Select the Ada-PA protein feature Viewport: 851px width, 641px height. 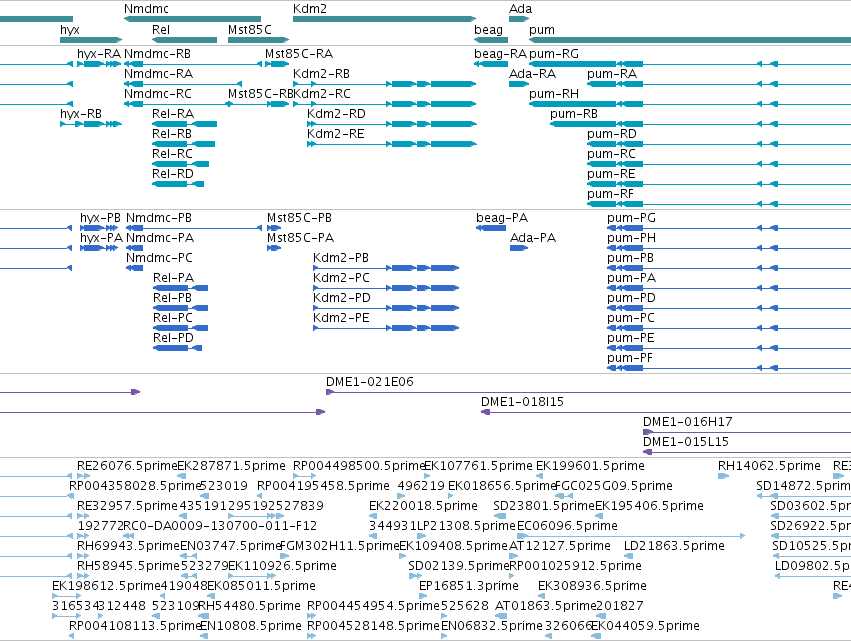point(519,248)
